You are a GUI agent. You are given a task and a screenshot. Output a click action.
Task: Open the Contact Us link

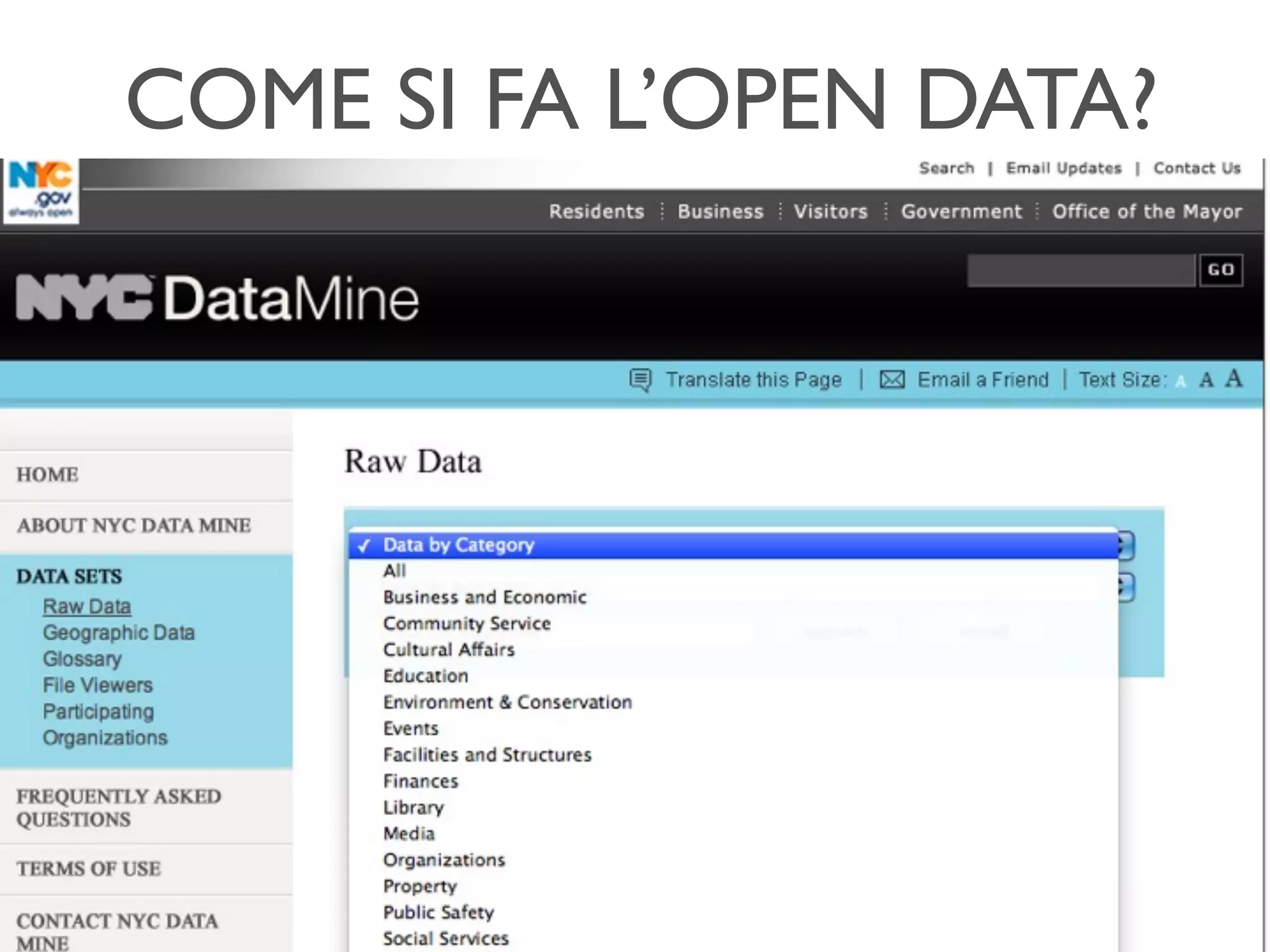coord(1197,169)
